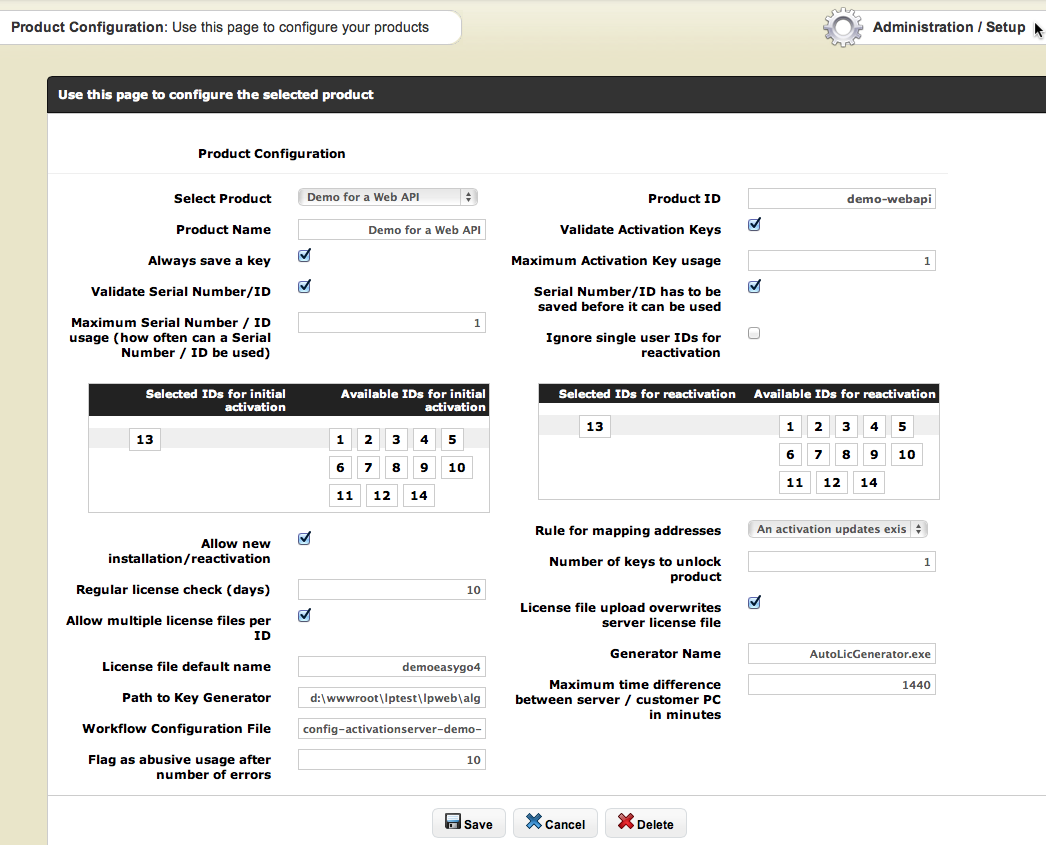Click the Save button

pos(469,824)
